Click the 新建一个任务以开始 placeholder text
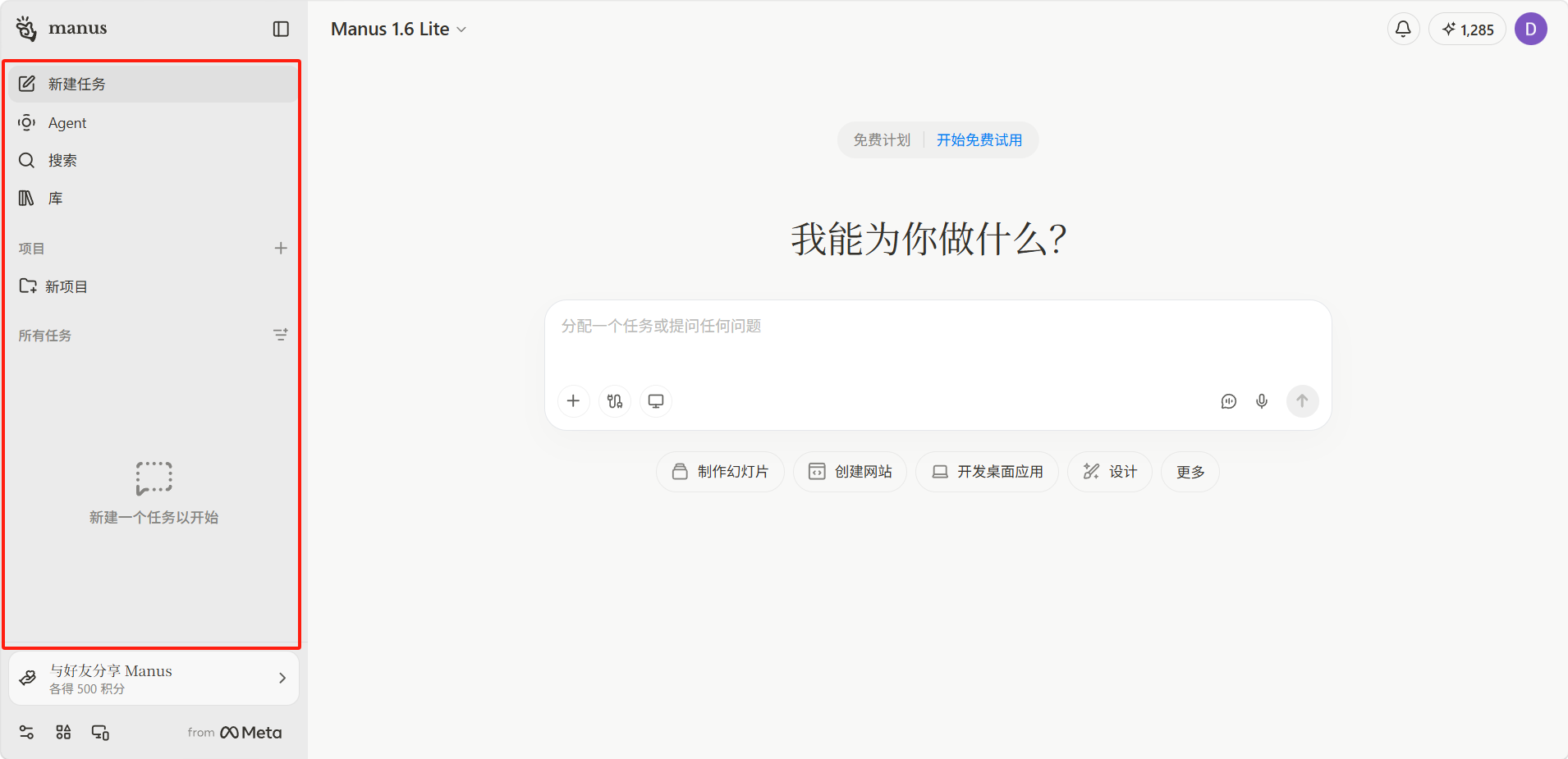 point(154,518)
